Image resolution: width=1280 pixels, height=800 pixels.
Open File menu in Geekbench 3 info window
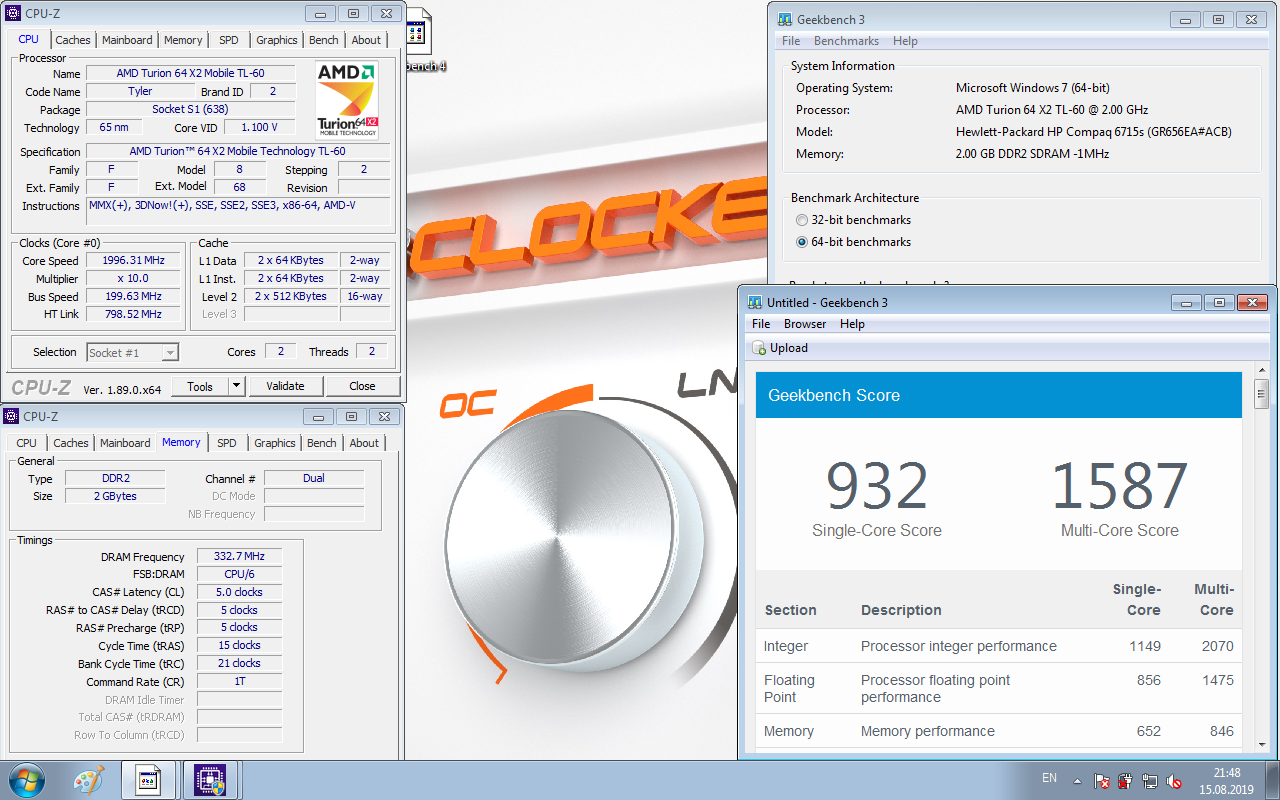[x=791, y=41]
